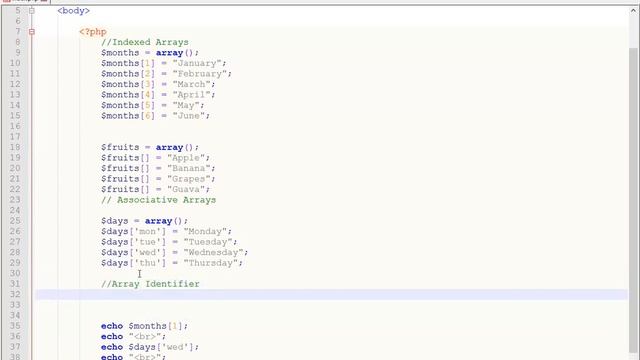Viewport: 640px width, 360px height.
Task: Click the $days = array(); line
Action: [144, 221]
